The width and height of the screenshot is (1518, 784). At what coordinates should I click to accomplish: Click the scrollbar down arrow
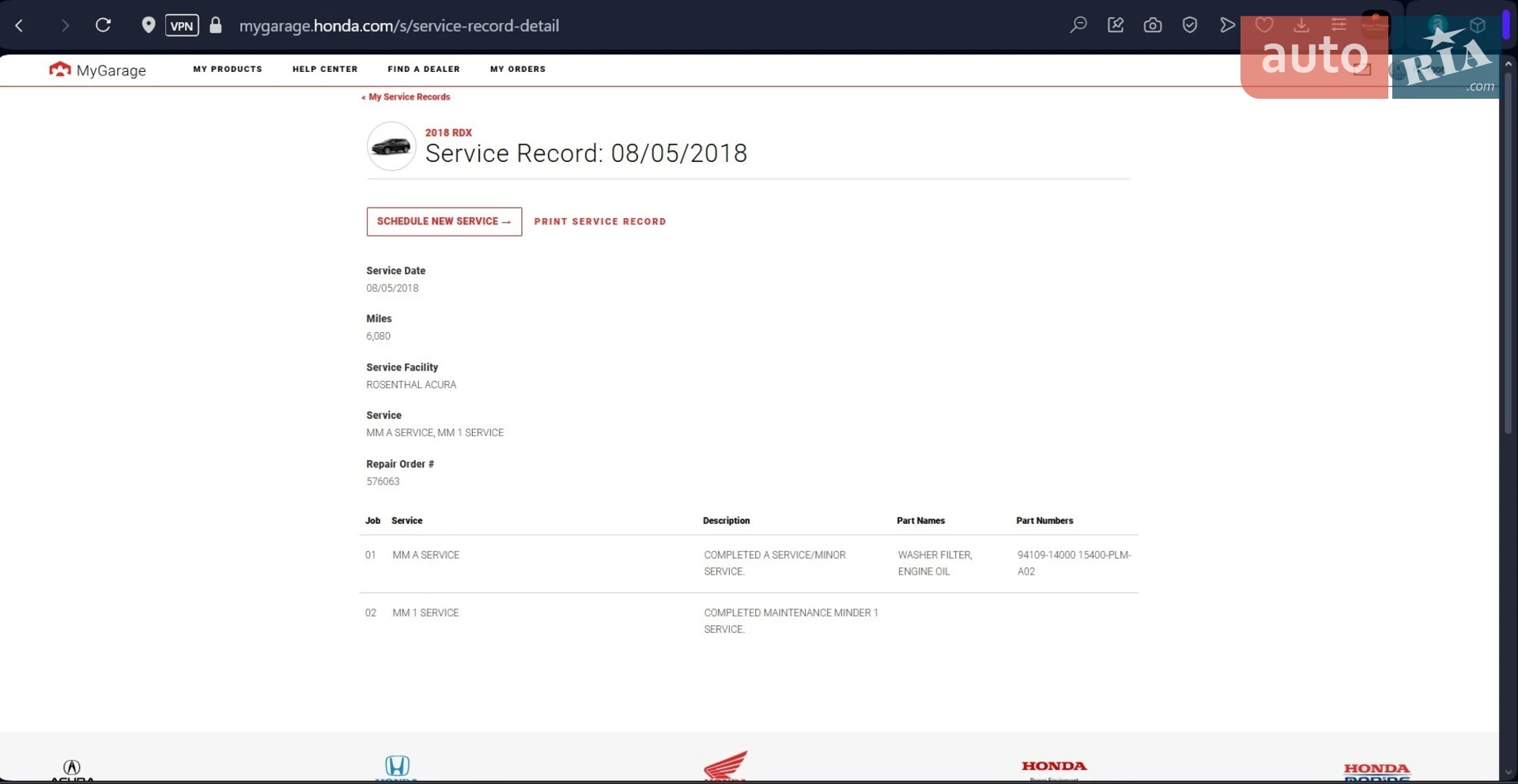coord(1508,773)
